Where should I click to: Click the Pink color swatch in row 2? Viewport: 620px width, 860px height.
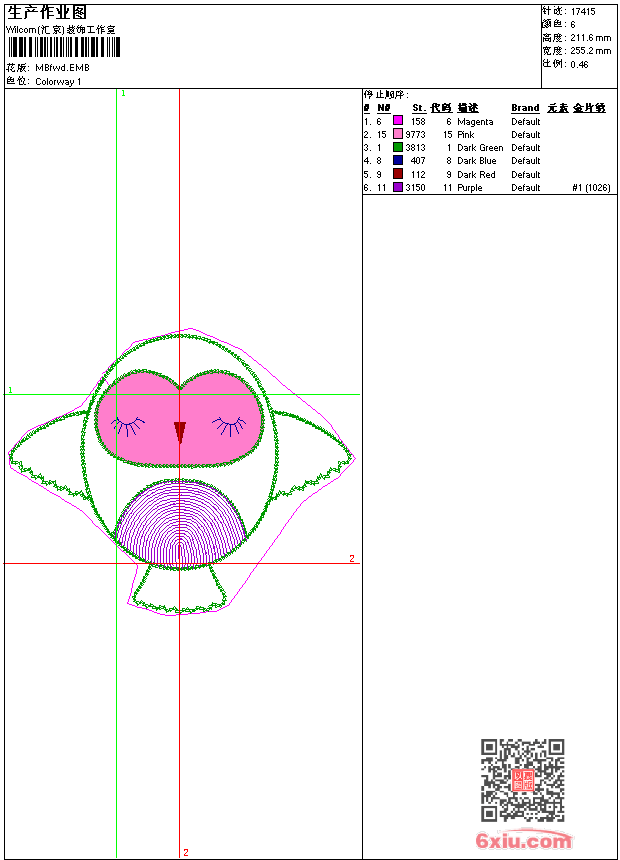tap(398, 134)
